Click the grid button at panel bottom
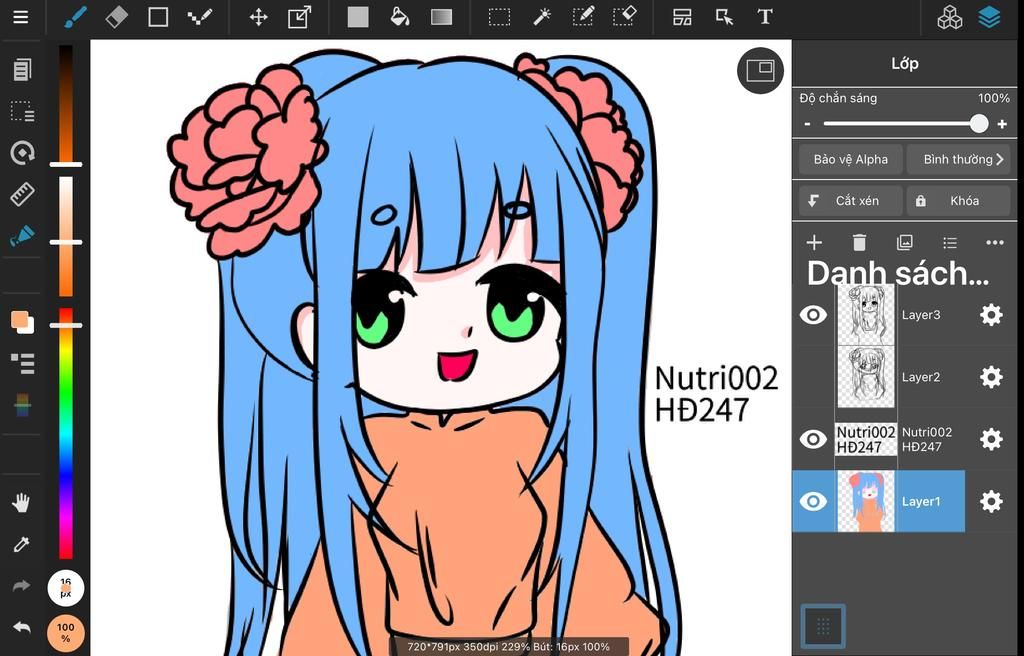This screenshot has width=1024, height=656. 823,627
